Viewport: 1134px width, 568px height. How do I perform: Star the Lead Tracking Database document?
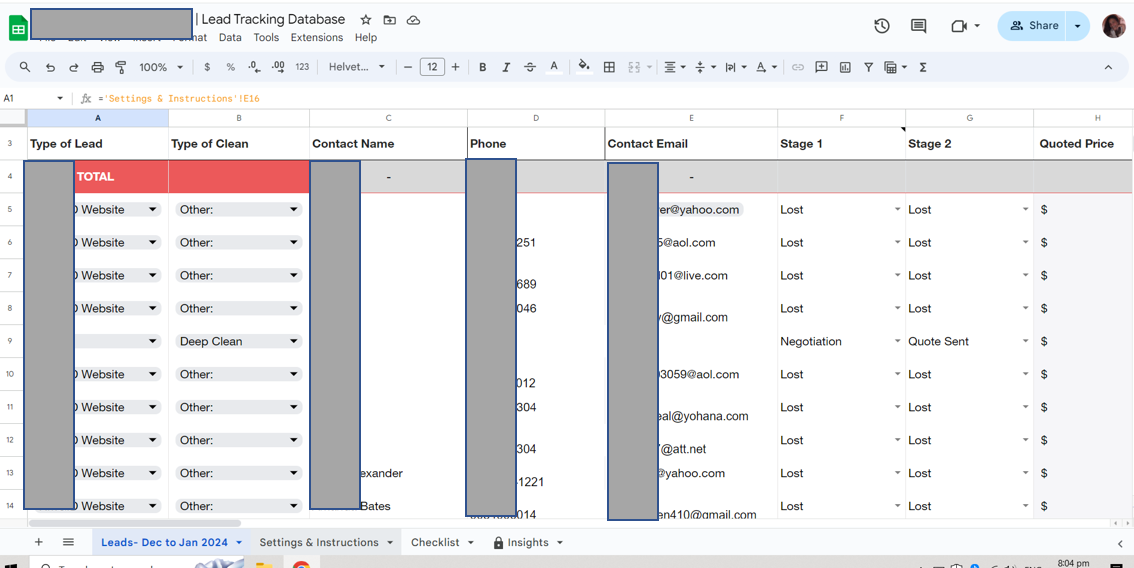366,20
